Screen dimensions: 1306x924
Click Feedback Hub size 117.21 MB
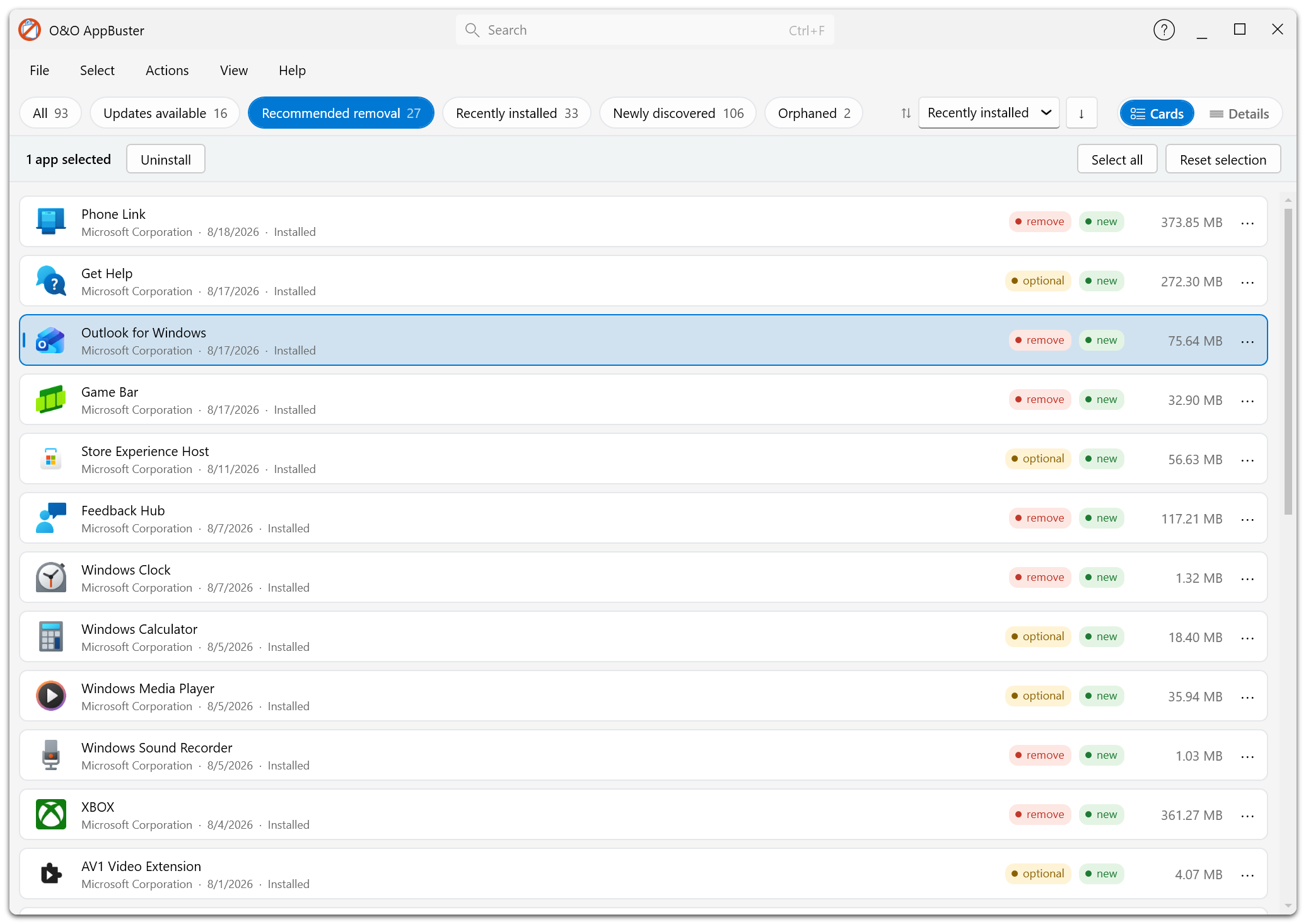point(1191,518)
